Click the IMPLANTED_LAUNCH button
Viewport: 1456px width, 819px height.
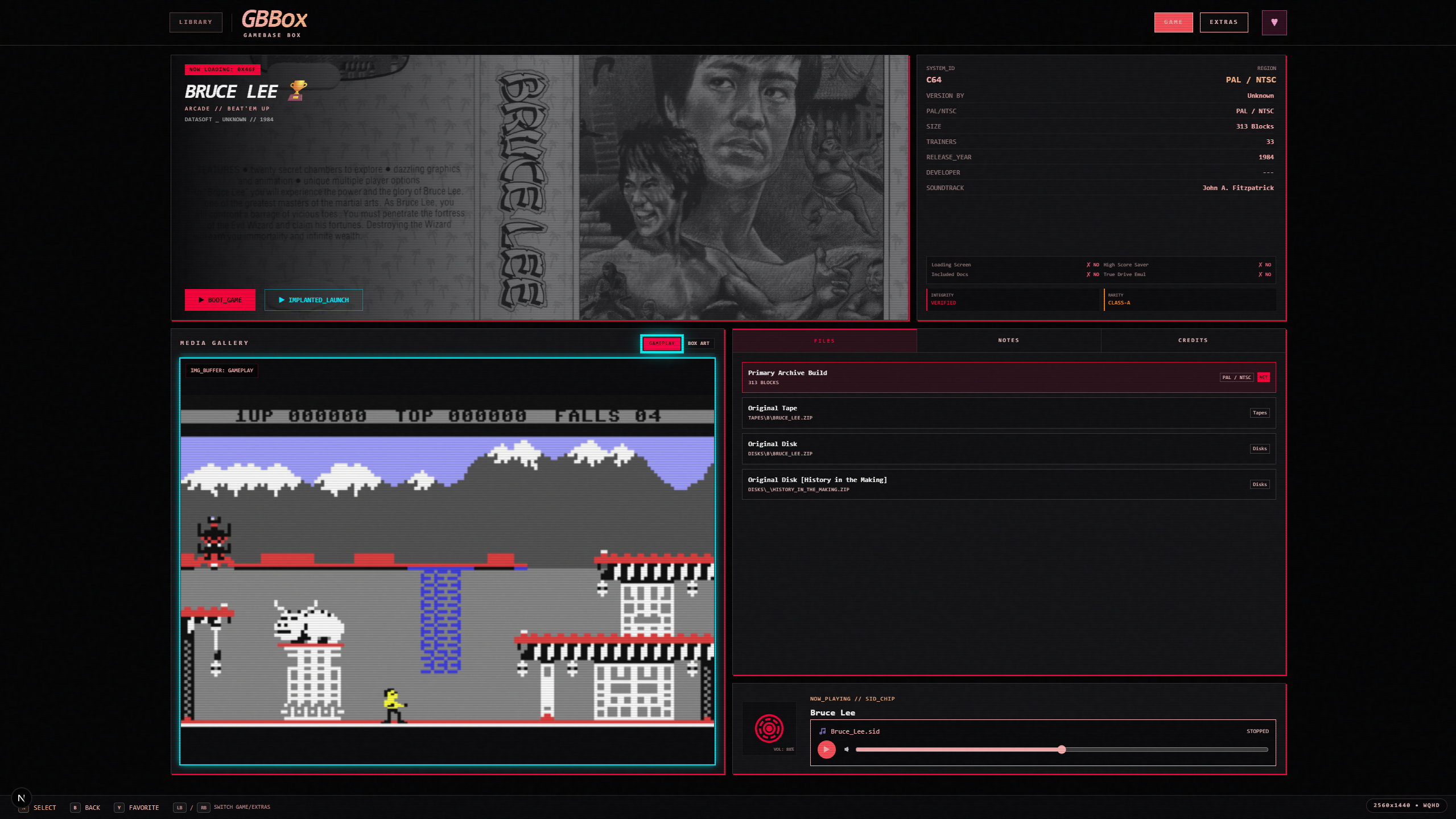[314, 300]
